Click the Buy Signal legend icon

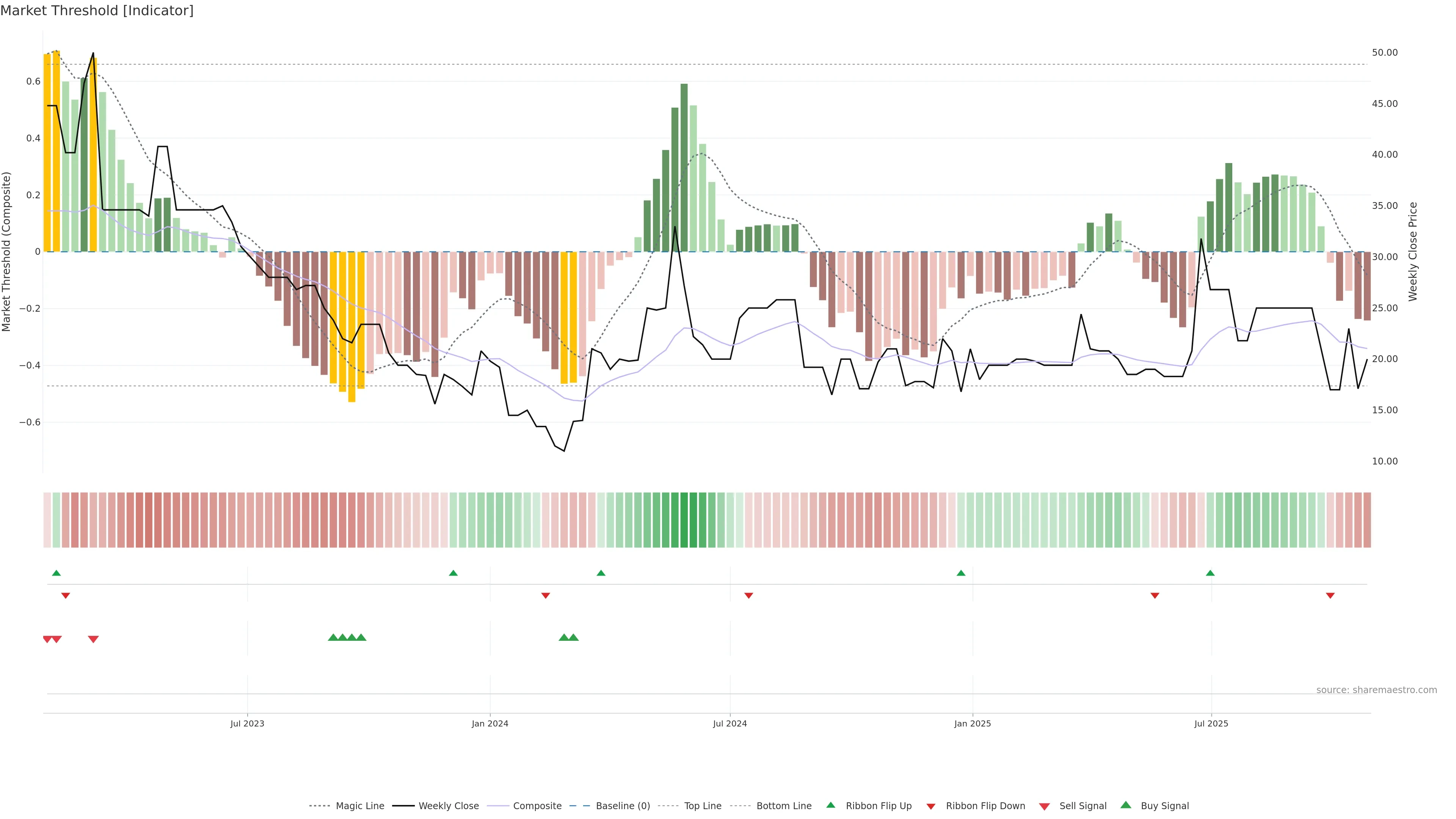point(1126,805)
